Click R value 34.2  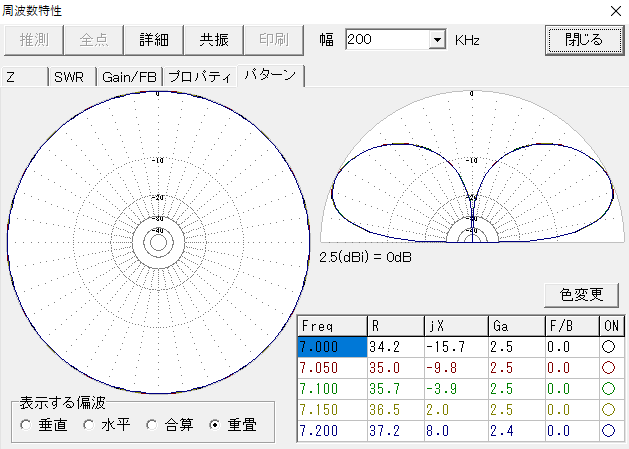[x=396, y=347]
